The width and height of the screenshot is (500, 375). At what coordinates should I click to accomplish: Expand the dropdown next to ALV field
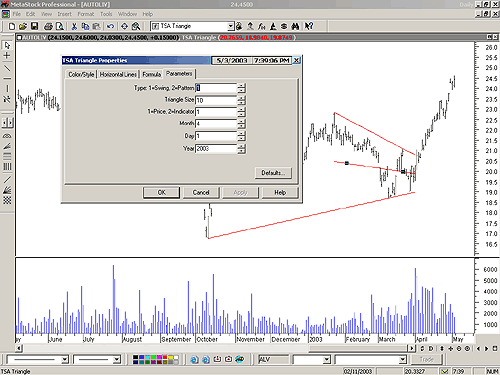[x=327, y=359]
